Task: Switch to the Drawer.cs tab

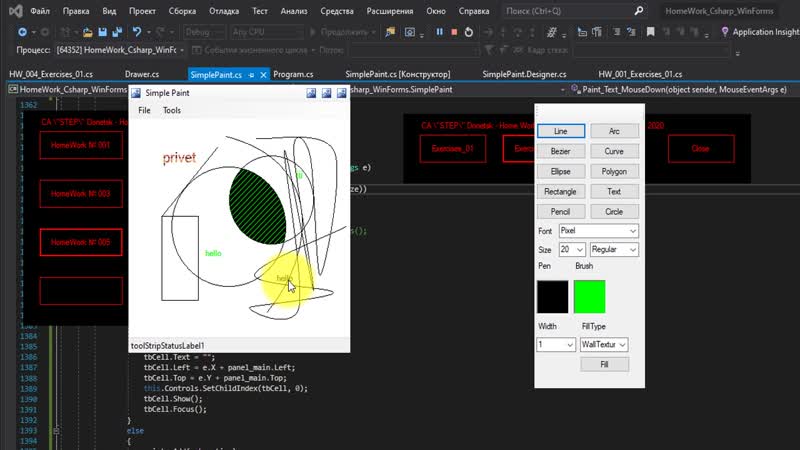Action: 142,74
